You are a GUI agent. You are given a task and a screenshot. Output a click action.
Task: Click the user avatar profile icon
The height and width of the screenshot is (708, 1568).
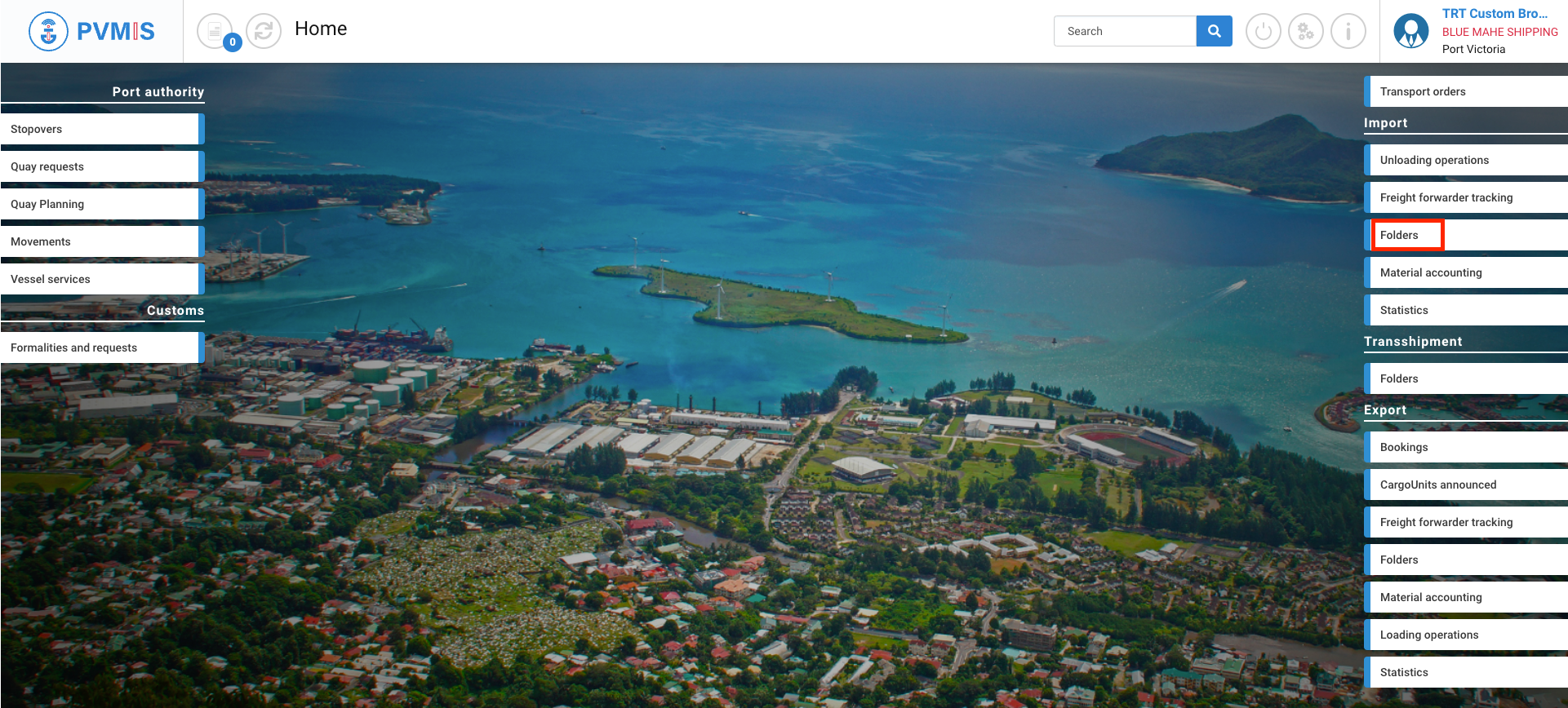click(x=1410, y=32)
